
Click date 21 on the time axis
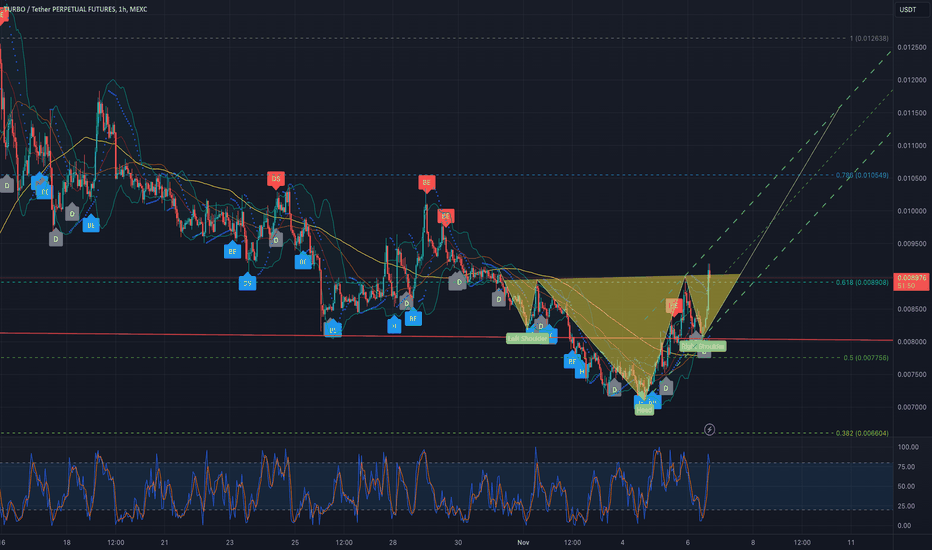coord(165,542)
